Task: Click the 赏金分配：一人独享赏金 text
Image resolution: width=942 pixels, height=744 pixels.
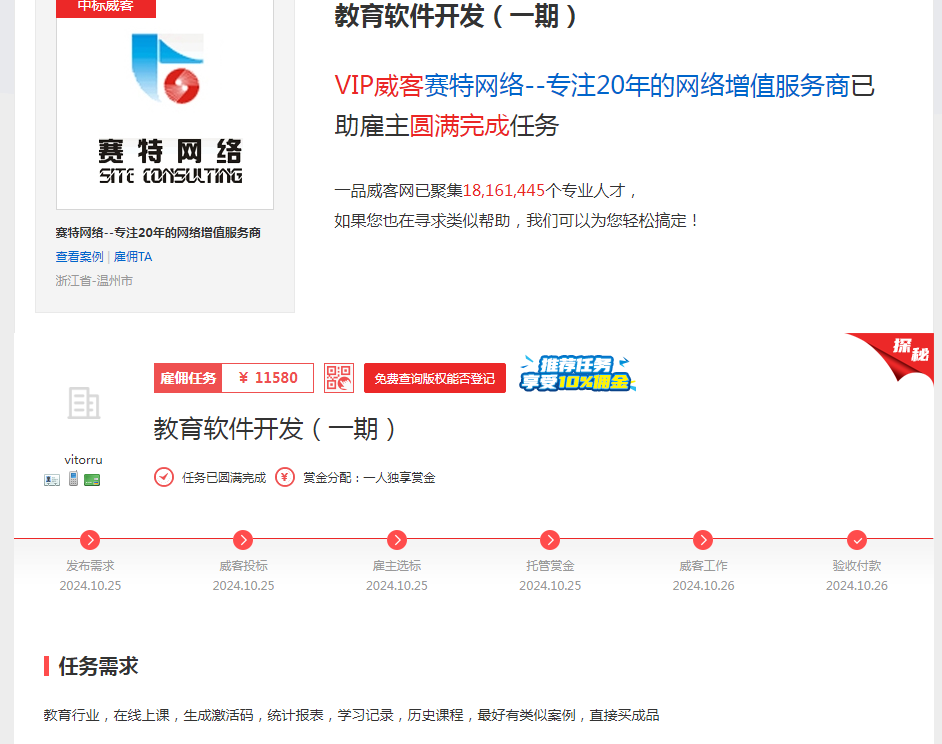Action: pos(369,478)
